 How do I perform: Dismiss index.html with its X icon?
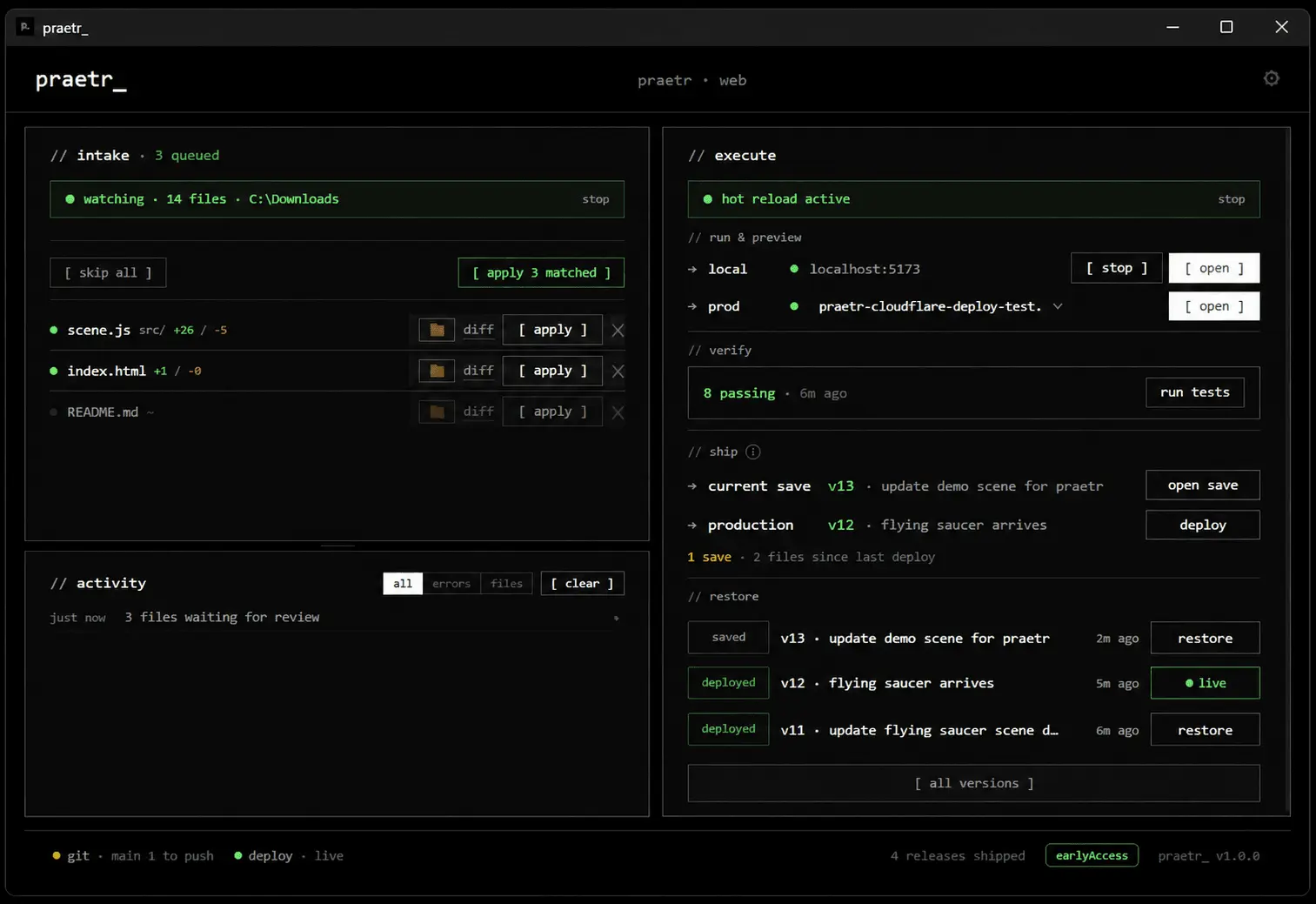[x=618, y=372]
